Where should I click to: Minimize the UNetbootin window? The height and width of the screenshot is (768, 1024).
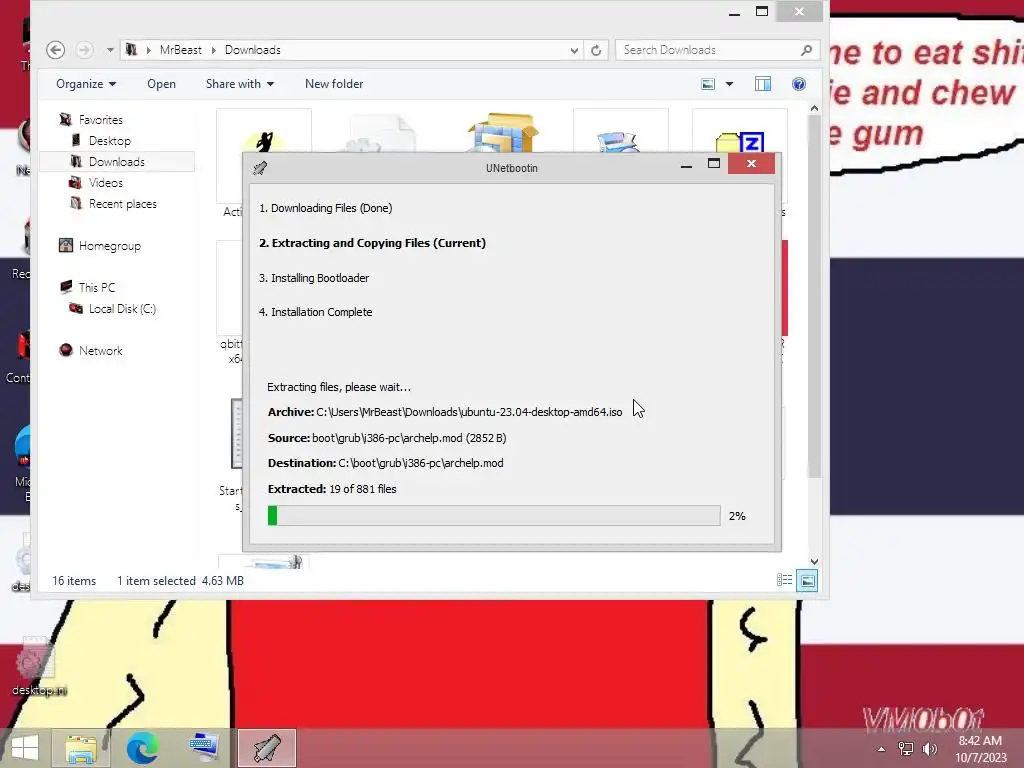point(686,165)
